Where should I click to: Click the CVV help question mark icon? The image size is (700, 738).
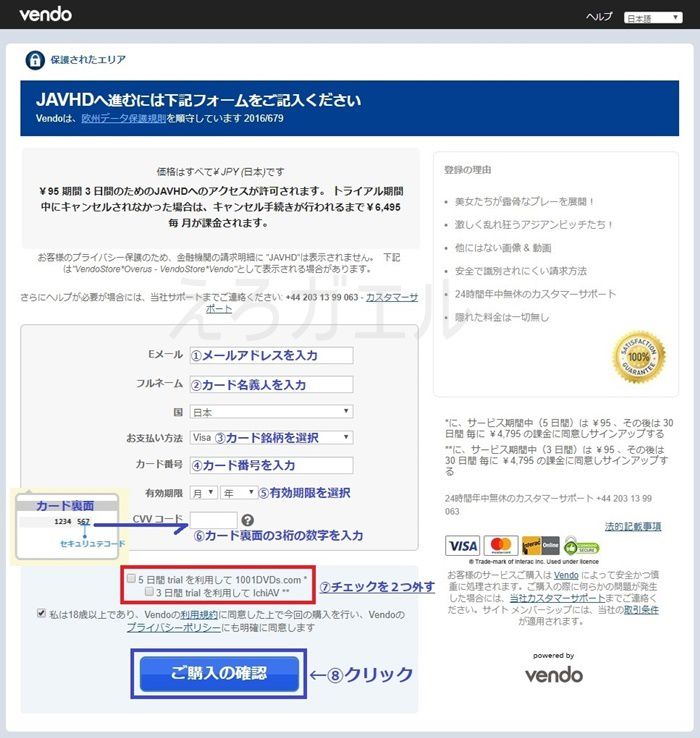pyautogui.click(x=248, y=520)
